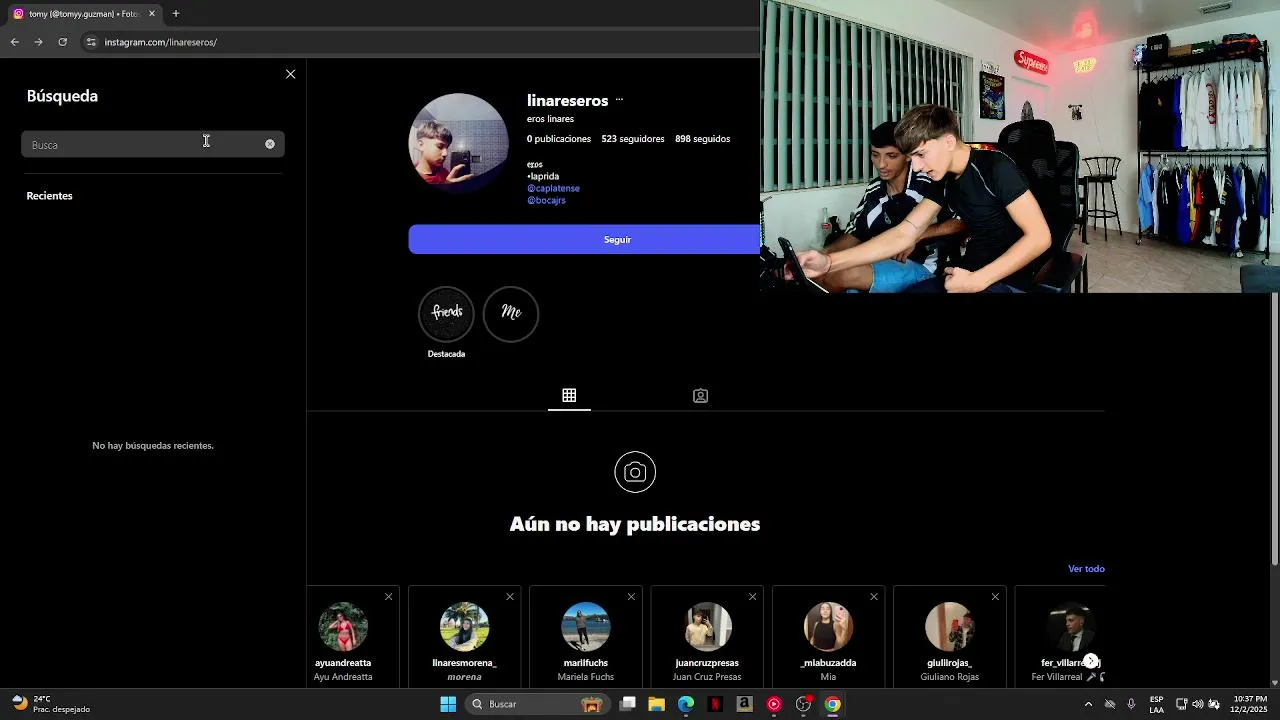Dismiss the _miabuzadda suggestion card
The image size is (1280, 720).
[874, 597]
